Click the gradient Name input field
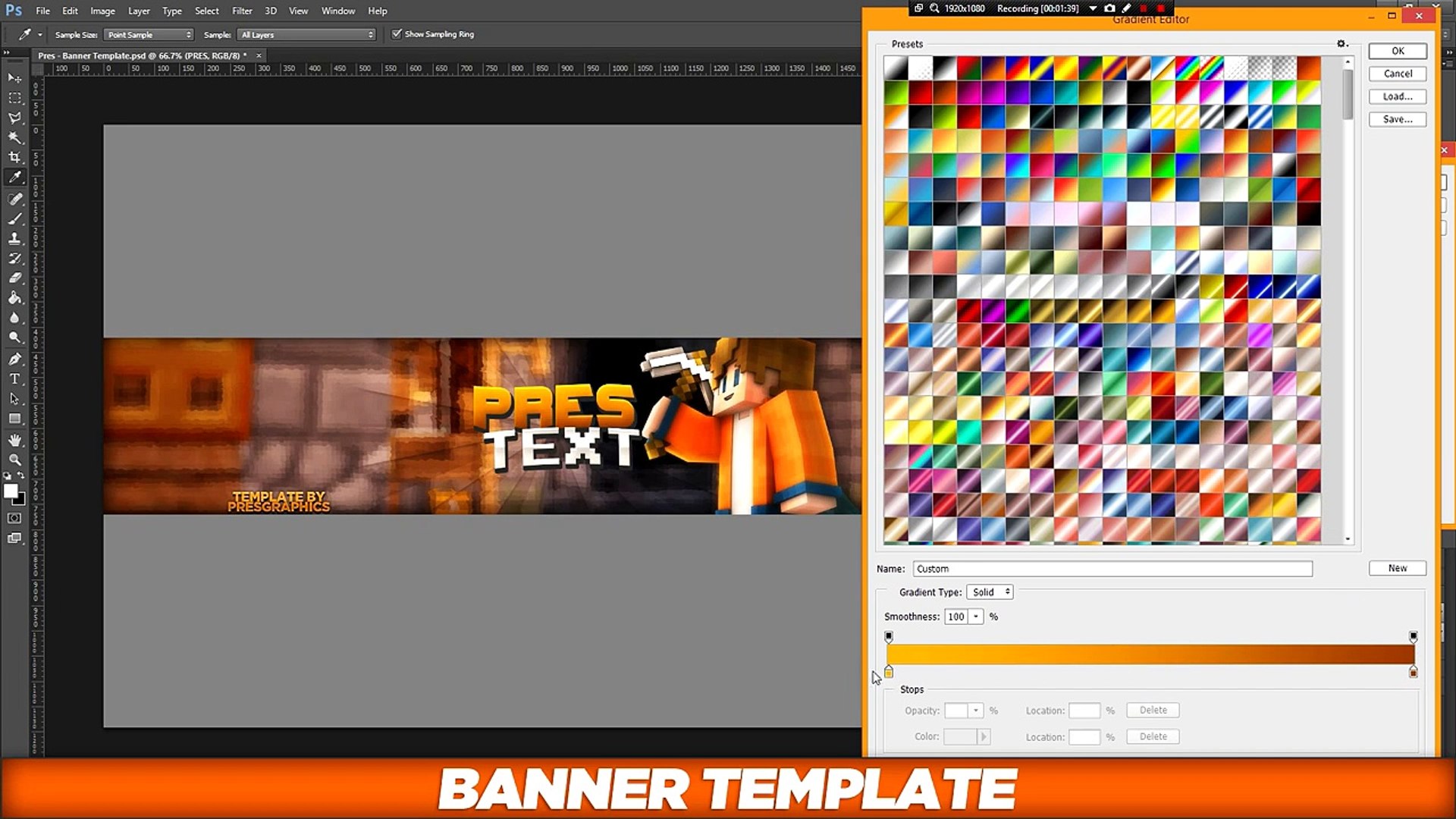Screen dimensions: 1456x819 click(x=1112, y=569)
